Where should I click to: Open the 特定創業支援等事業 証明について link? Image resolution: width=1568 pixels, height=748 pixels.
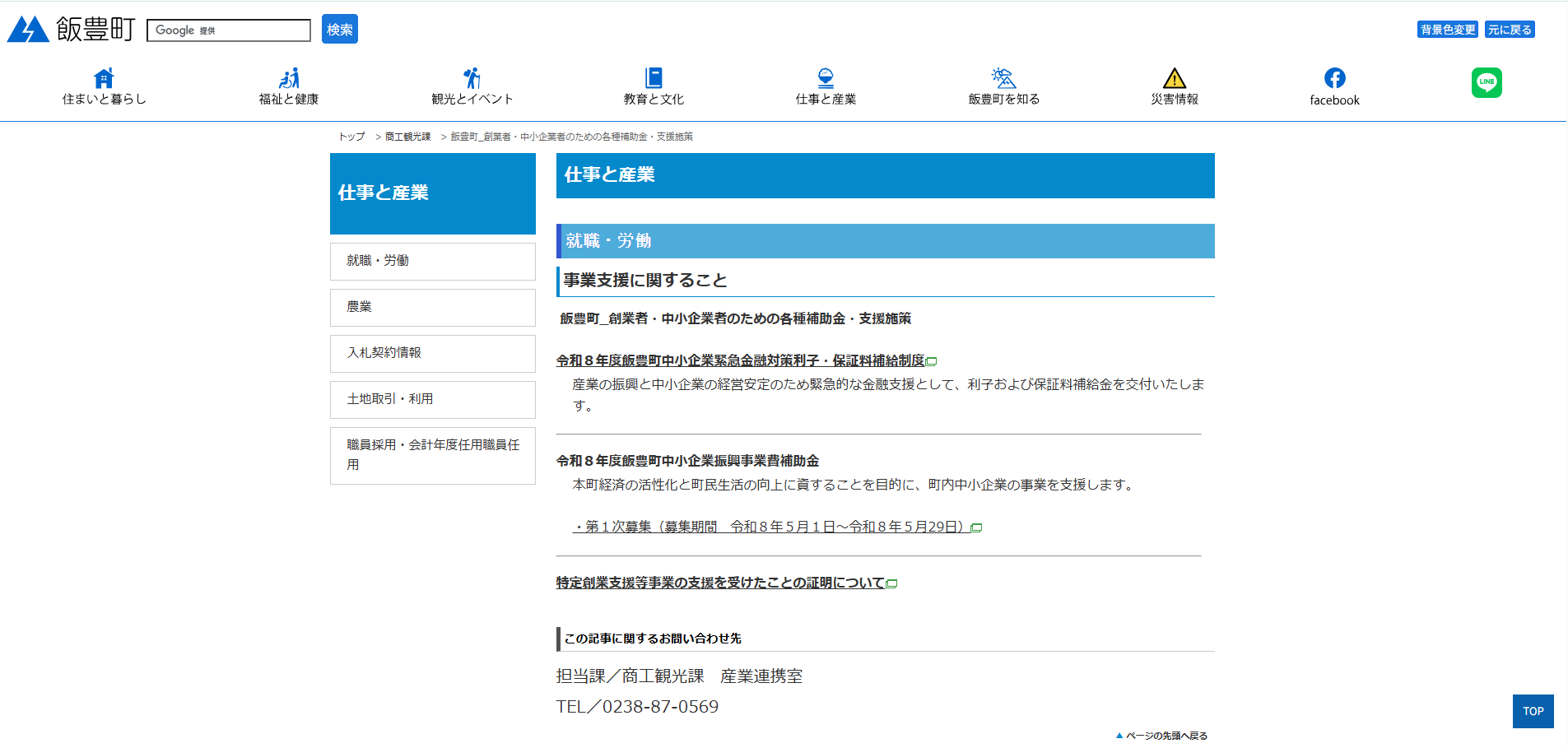[720, 583]
